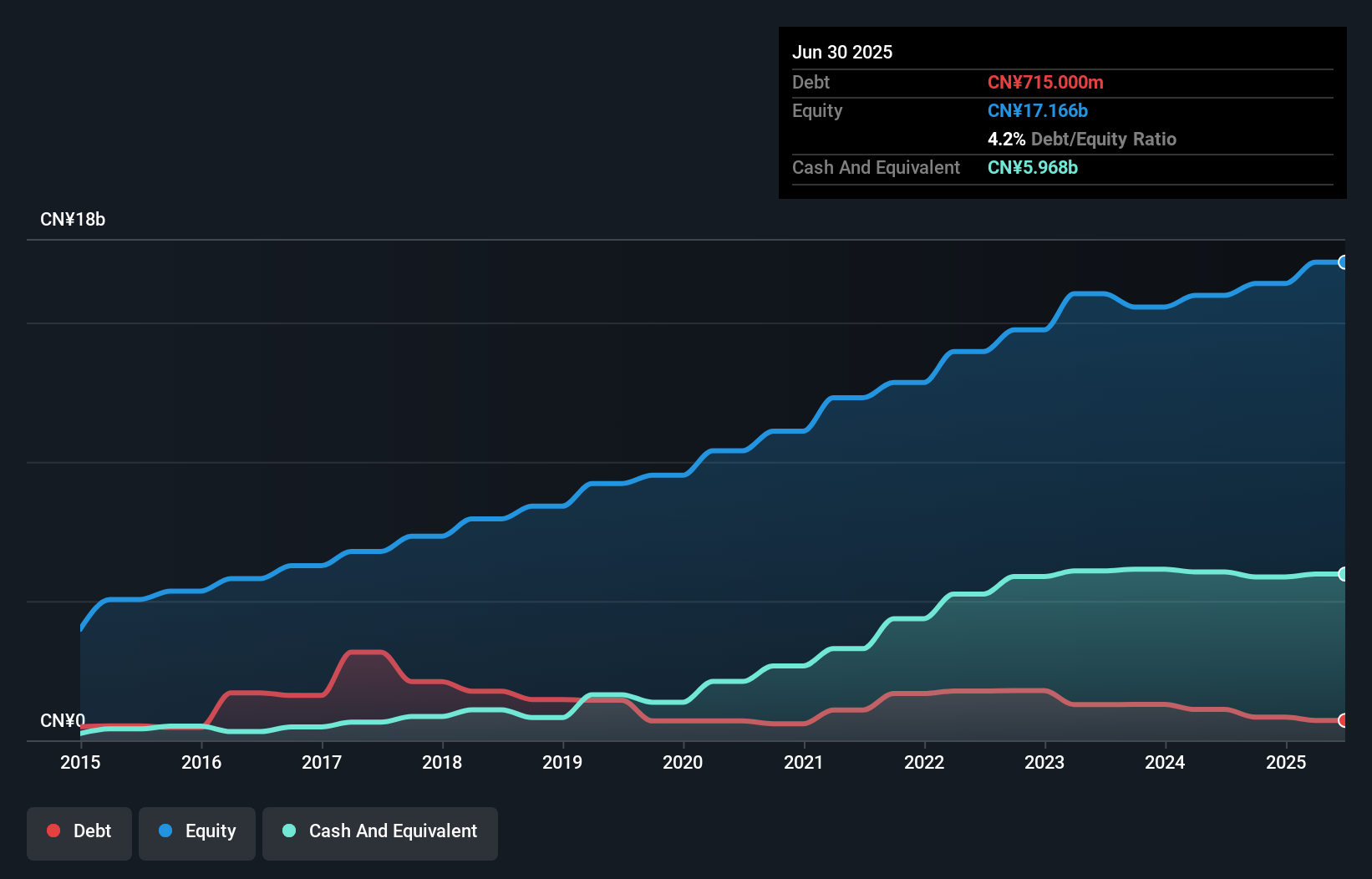The width and height of the screenshot is (1372, 879).
Task: Expand the Jun 30 2025 tooltip panel
Action: coord(842,52)
